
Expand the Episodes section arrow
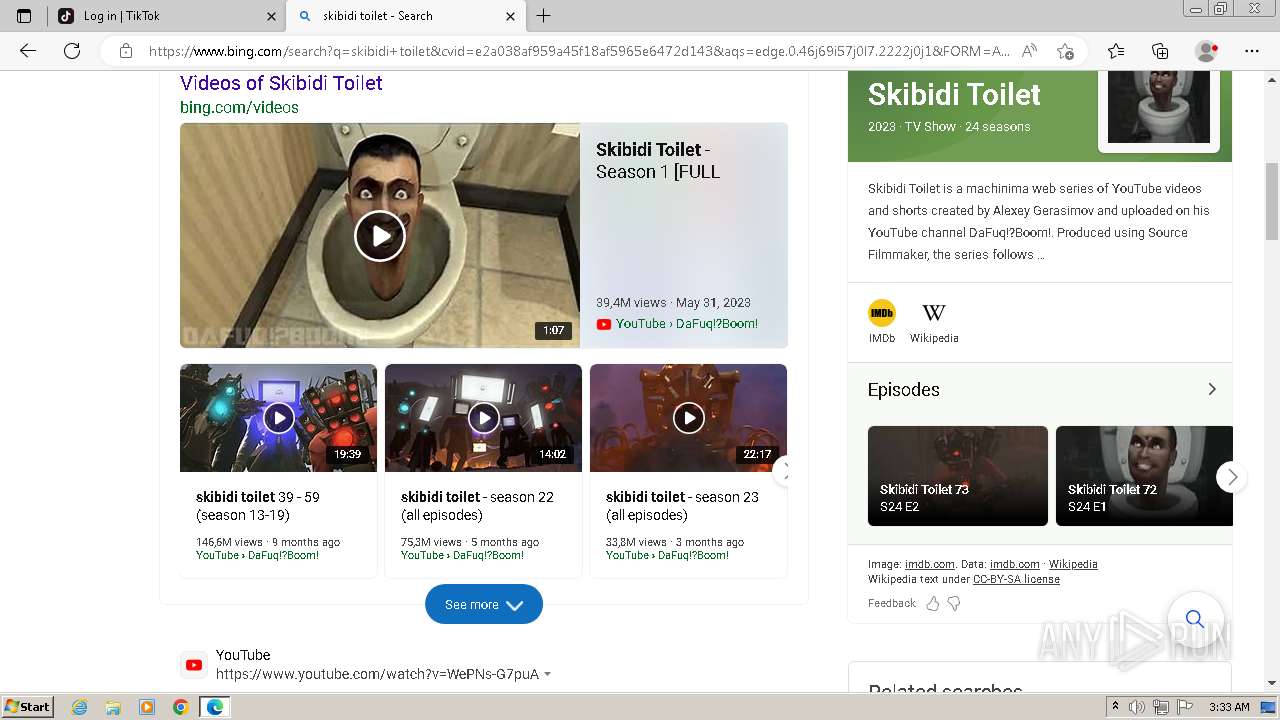tap(1212, 389)
